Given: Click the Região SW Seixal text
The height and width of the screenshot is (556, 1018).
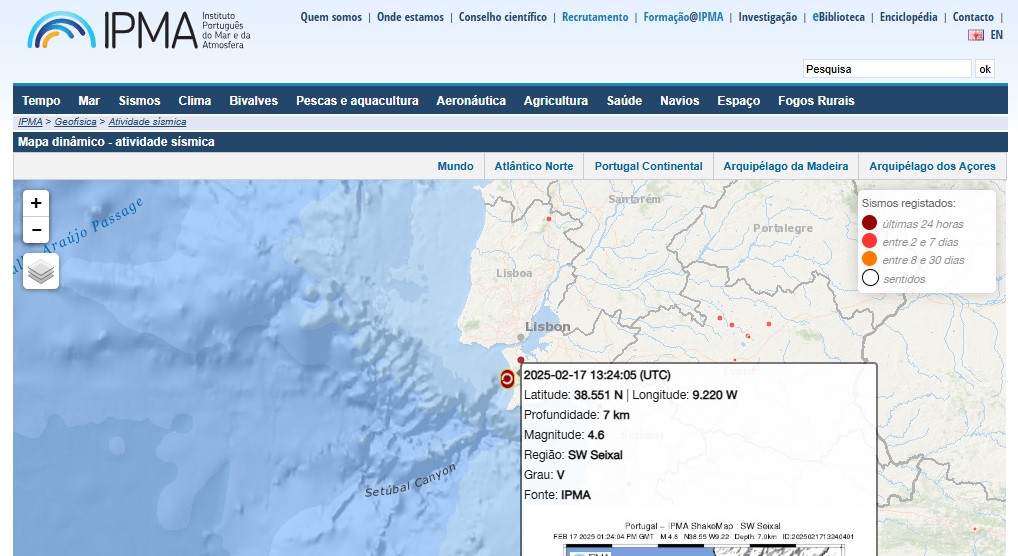Looking at the screenshot, I should click(x=573, y=455).
